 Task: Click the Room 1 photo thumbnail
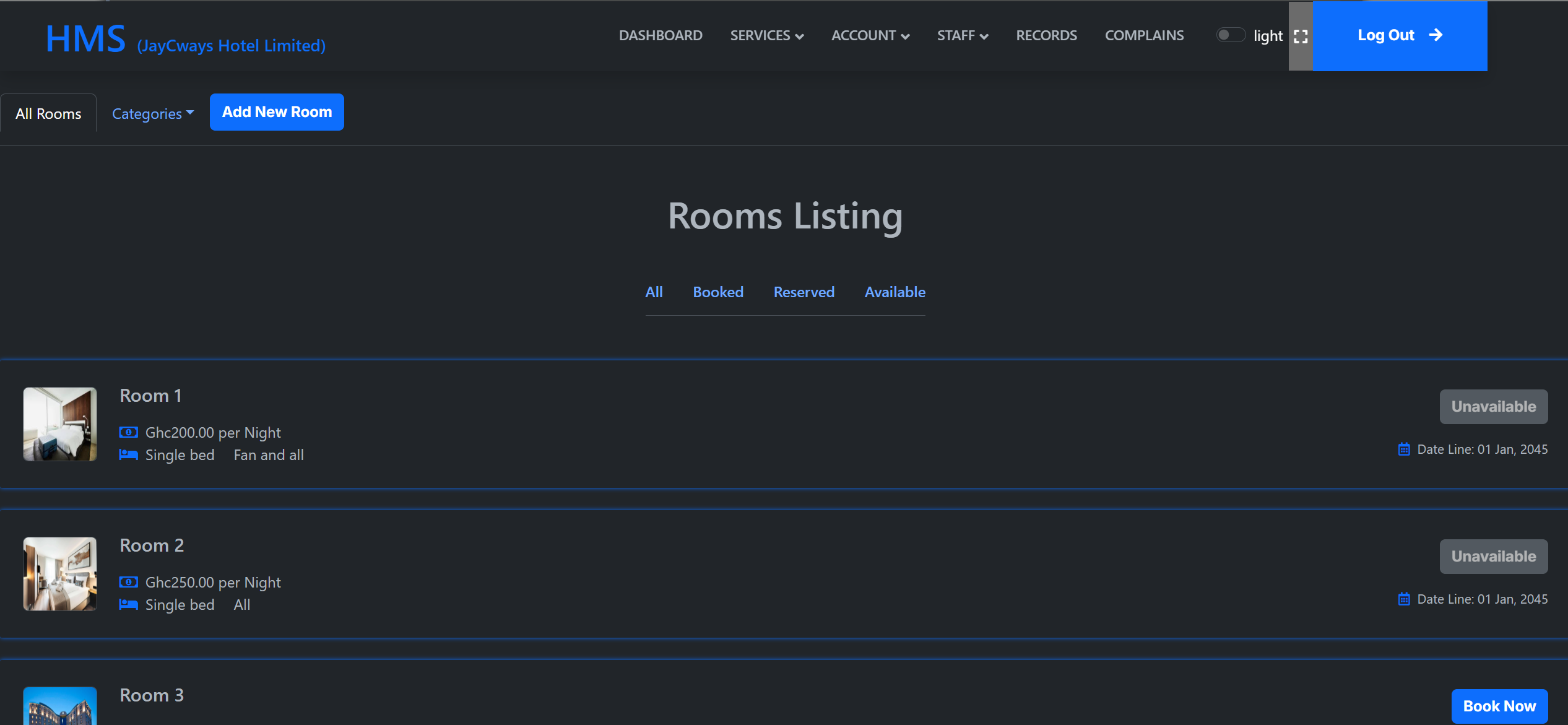(x=59, y=424)
